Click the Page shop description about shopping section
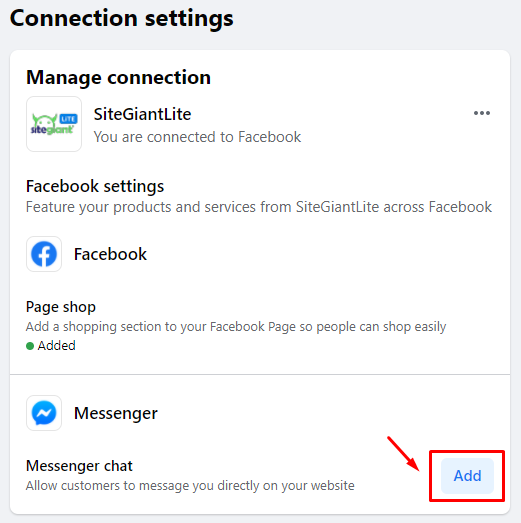This screenshot has height=523, width=521. [236, 327]
